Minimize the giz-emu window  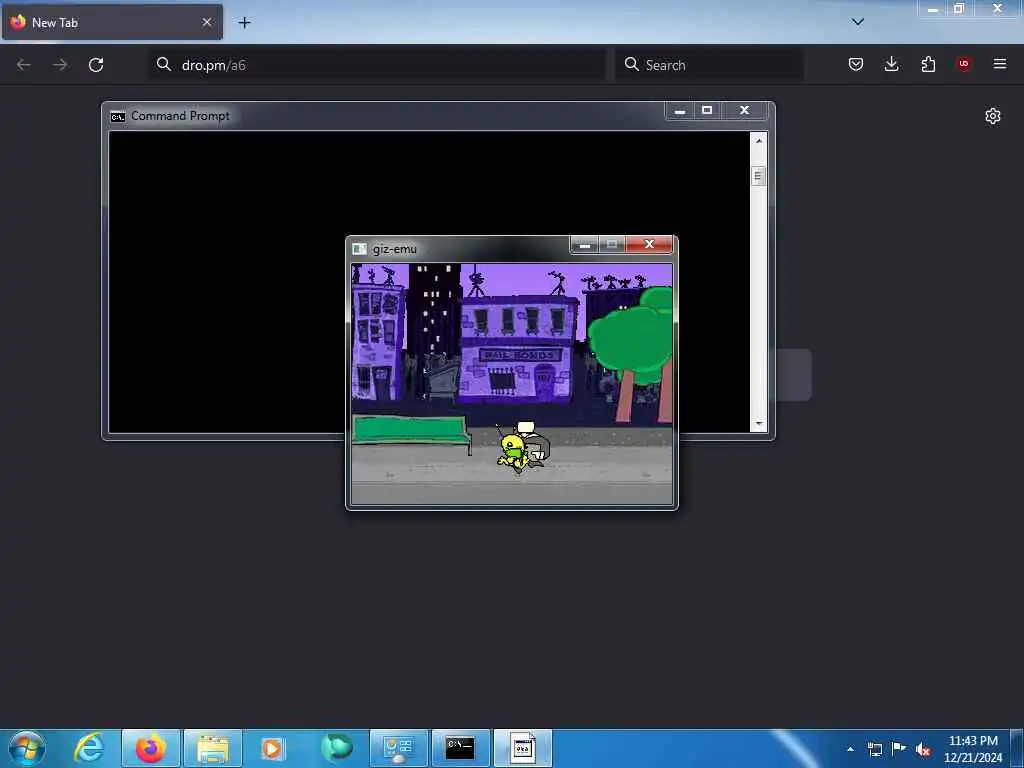pyautogui.click(x=584, y=244)
